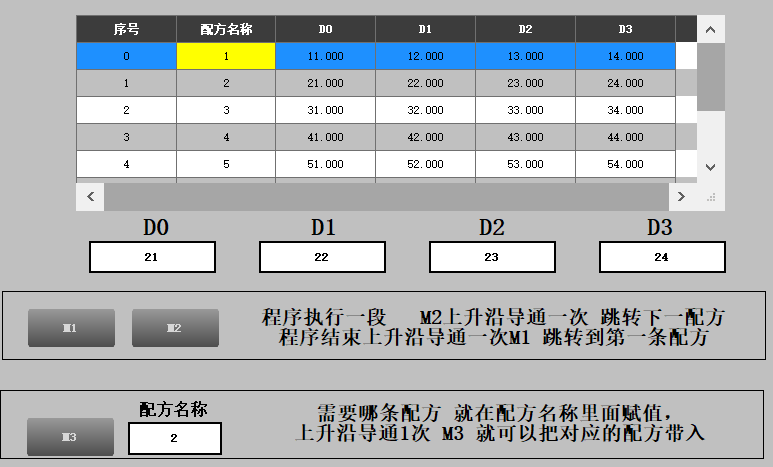Select the 54.000 cell in the table
Image resolution: width=773 pixels, height=467 pixels.
[x=625, y=164]
